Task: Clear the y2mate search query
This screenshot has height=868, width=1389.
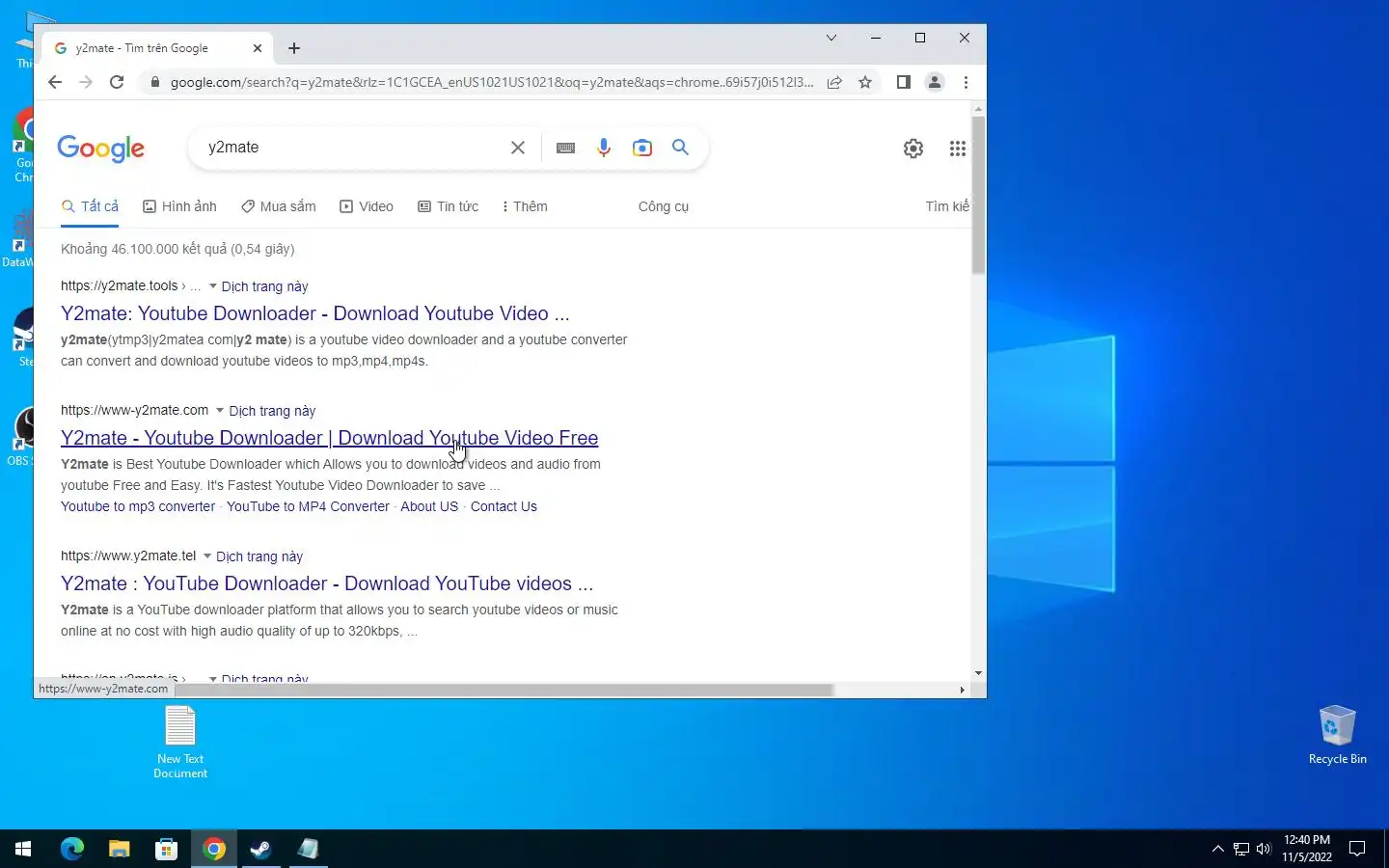Action: [x=518, y=148]
